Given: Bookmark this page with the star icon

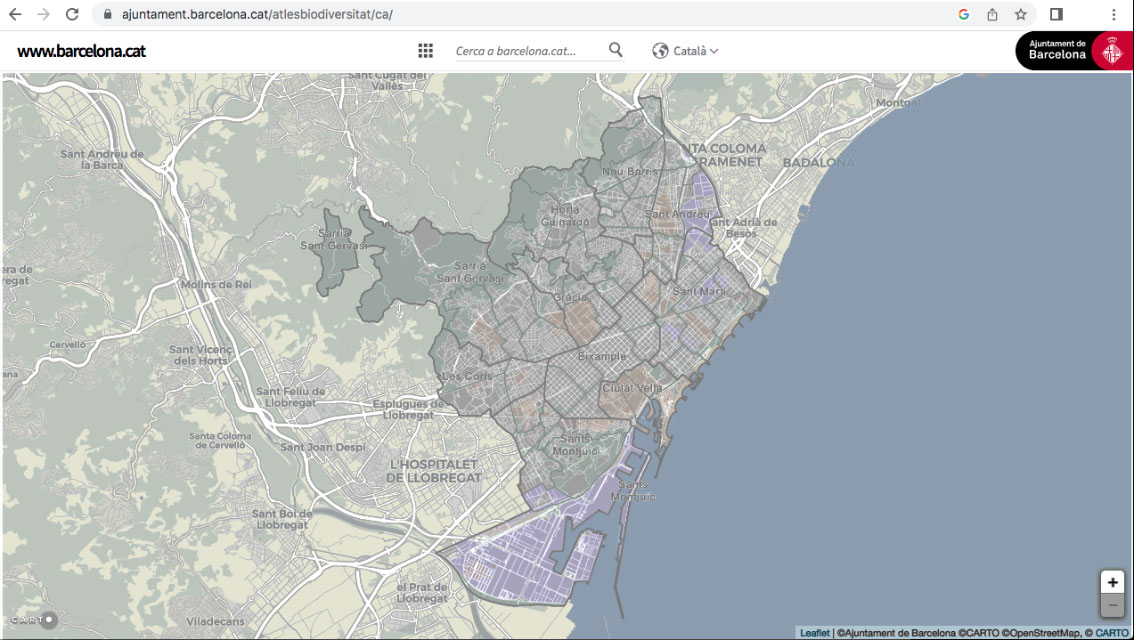Looking at the screenshot, I should (1021, 15).
